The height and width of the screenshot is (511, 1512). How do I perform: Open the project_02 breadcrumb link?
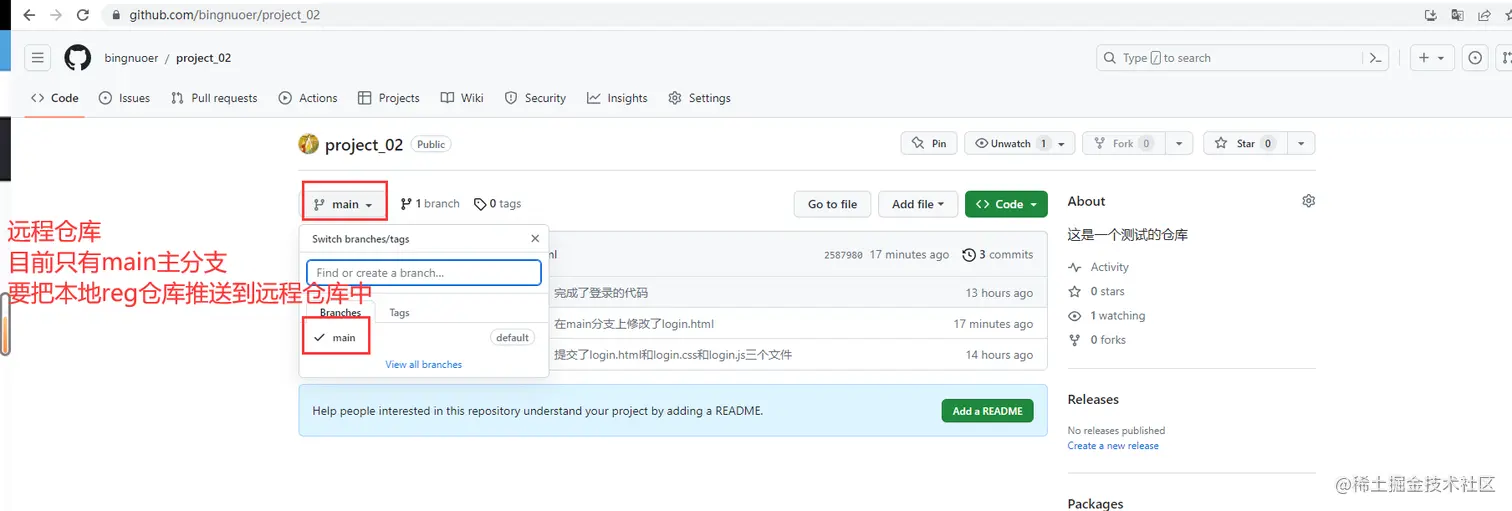click(x=203, y=58)
